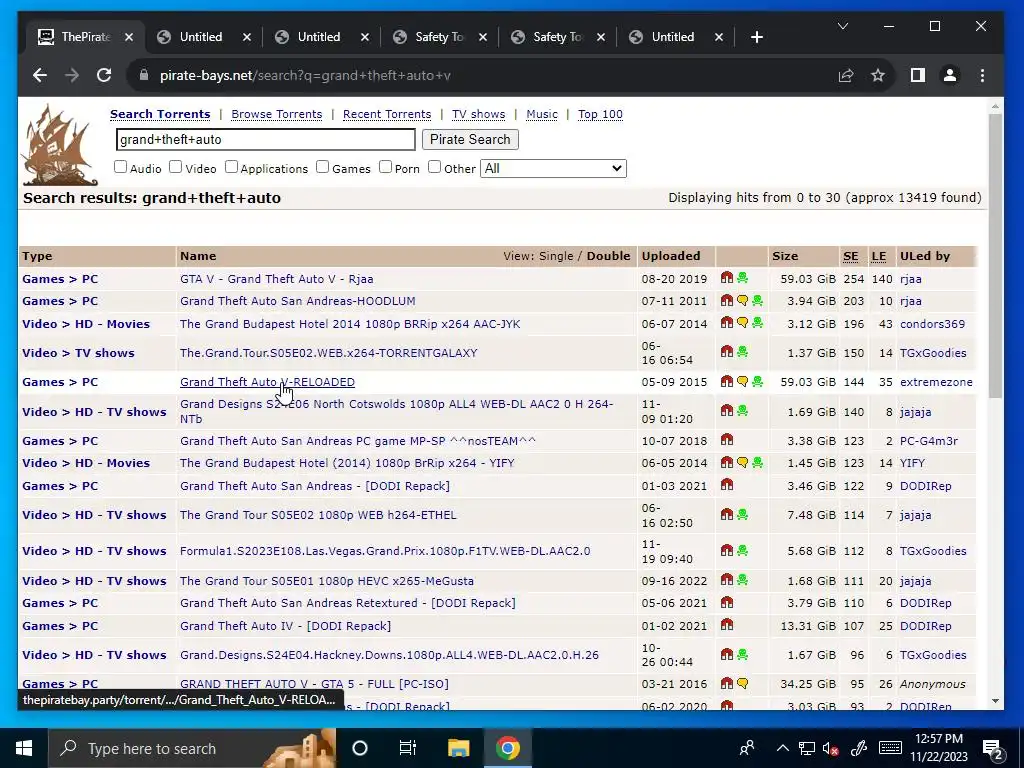
Task: Click magnet icon for Grand Theft Auto IV DODI Repack
Action: click(x=726, y=624)
